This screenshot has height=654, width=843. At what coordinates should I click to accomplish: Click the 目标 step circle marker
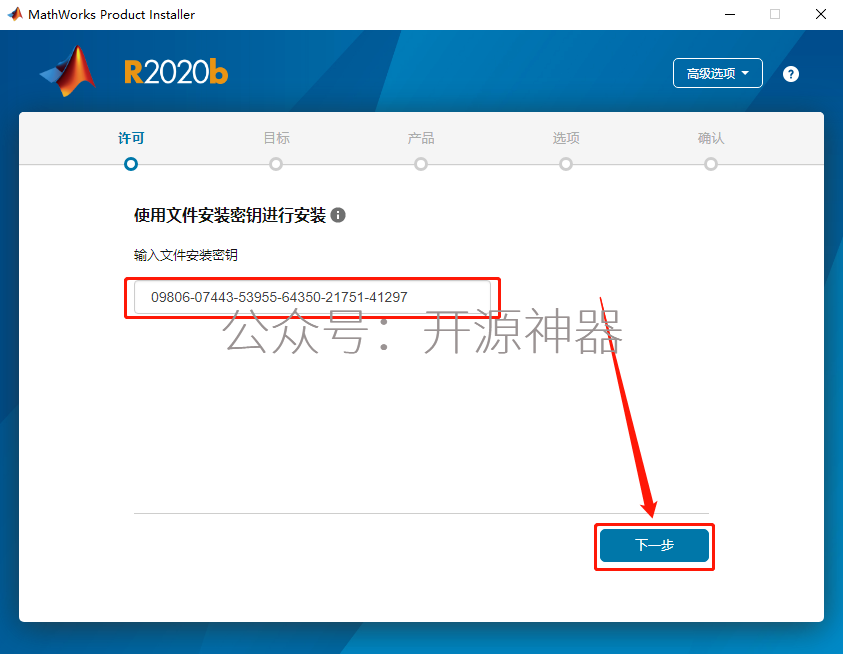coord(276,164)
